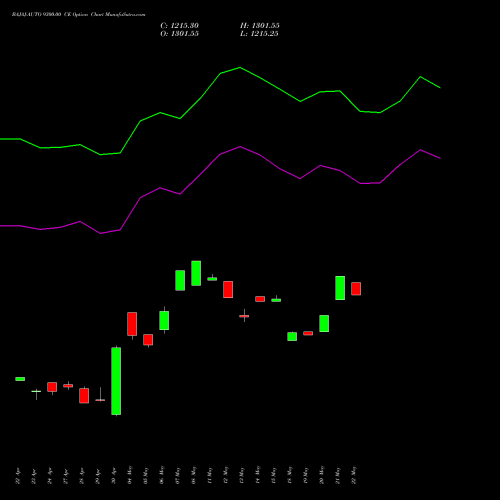Select the green 08 May candlestick

click(196, 273)
